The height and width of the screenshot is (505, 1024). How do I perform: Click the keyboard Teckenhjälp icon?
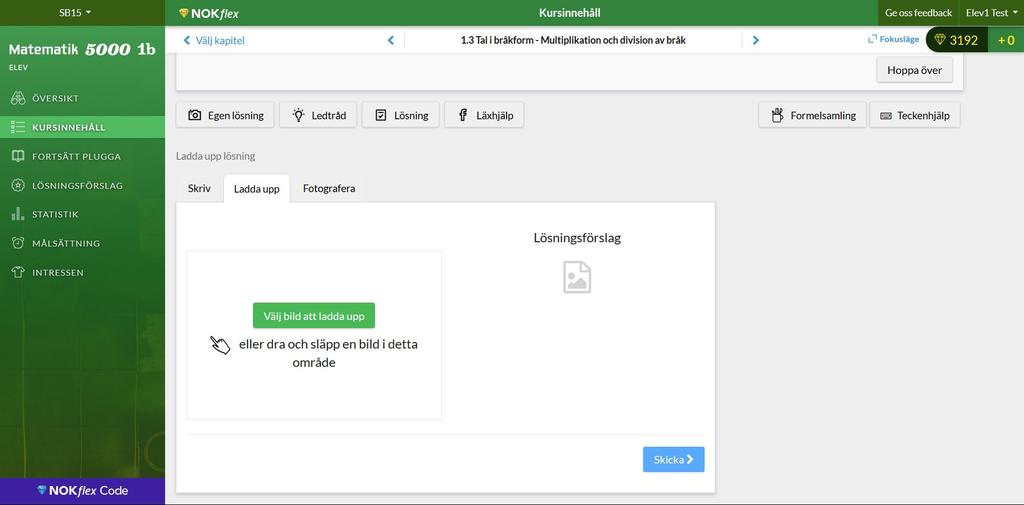(x=886, y=116)
